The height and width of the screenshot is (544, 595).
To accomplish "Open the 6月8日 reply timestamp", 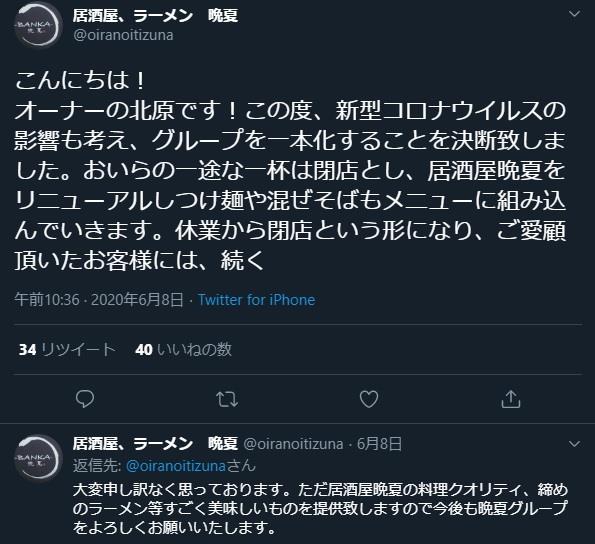I will [379, 444].
